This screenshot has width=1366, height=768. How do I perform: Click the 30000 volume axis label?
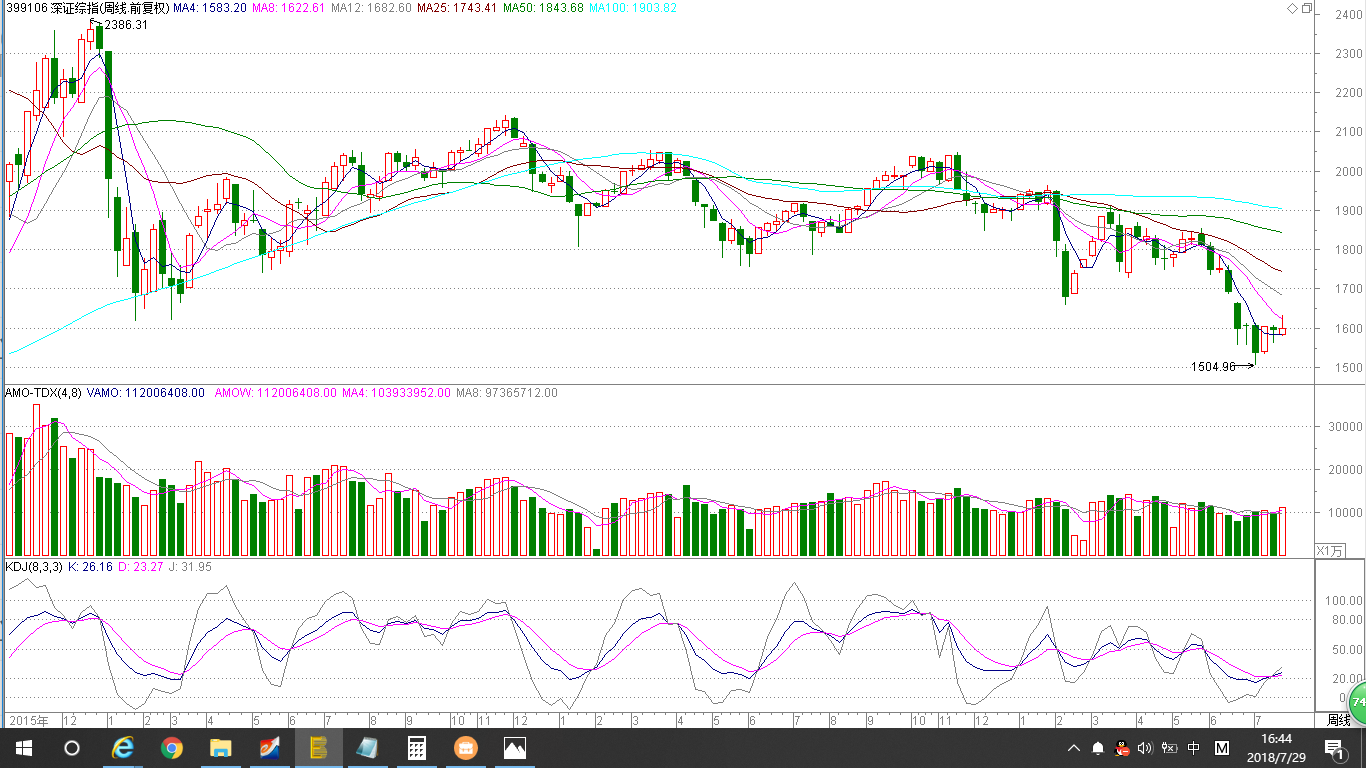click(1343, 426)
